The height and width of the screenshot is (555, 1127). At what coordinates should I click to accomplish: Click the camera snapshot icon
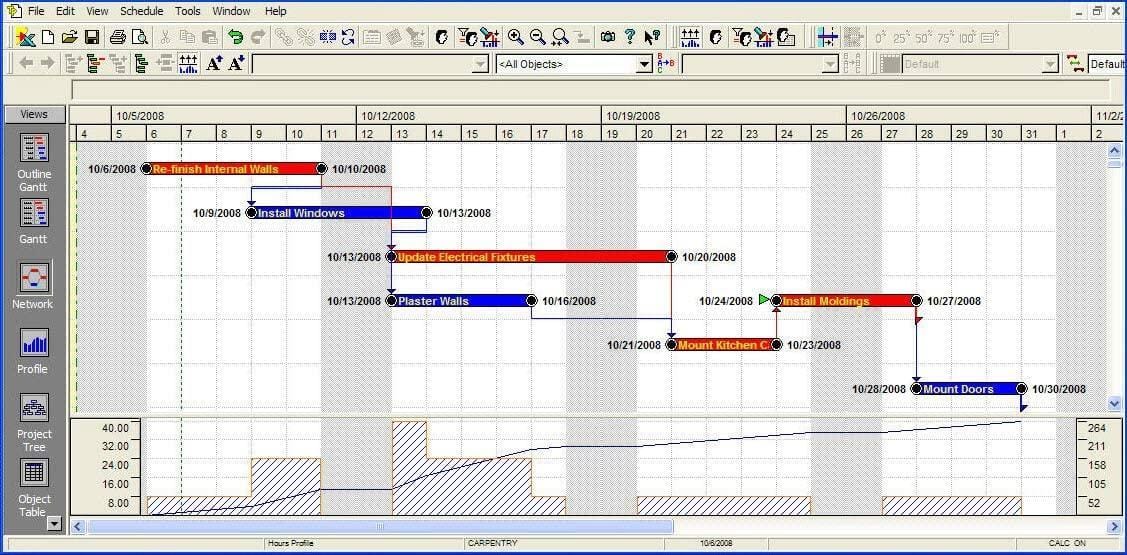click(x=607, y=37)
